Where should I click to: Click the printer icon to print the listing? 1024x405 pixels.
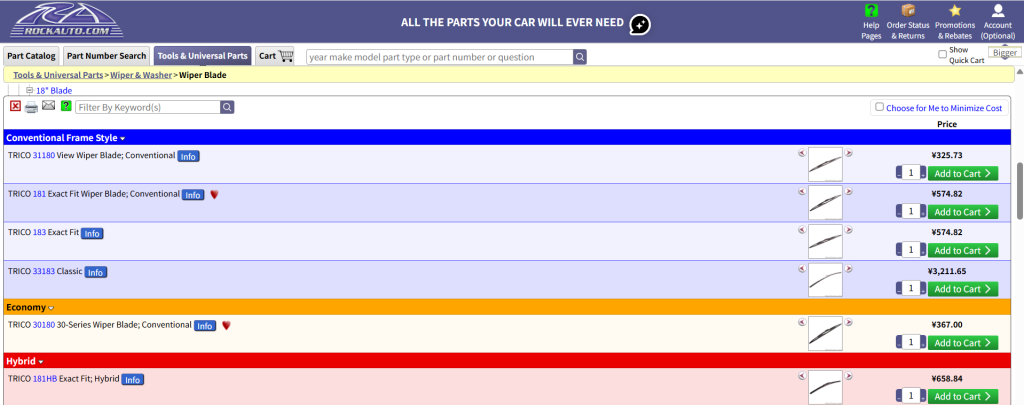click(31, 107)
